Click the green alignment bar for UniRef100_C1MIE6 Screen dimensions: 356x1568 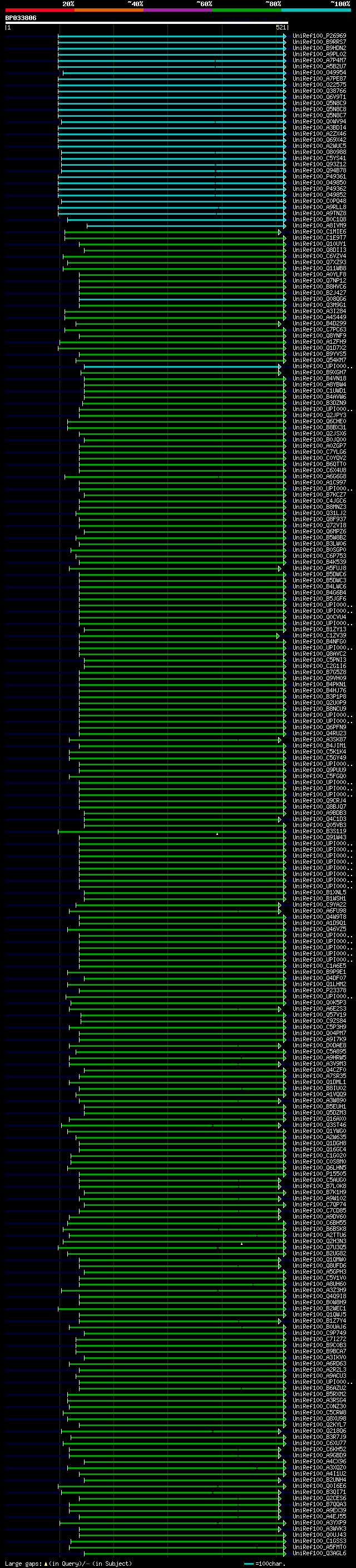tap(173, 232)
